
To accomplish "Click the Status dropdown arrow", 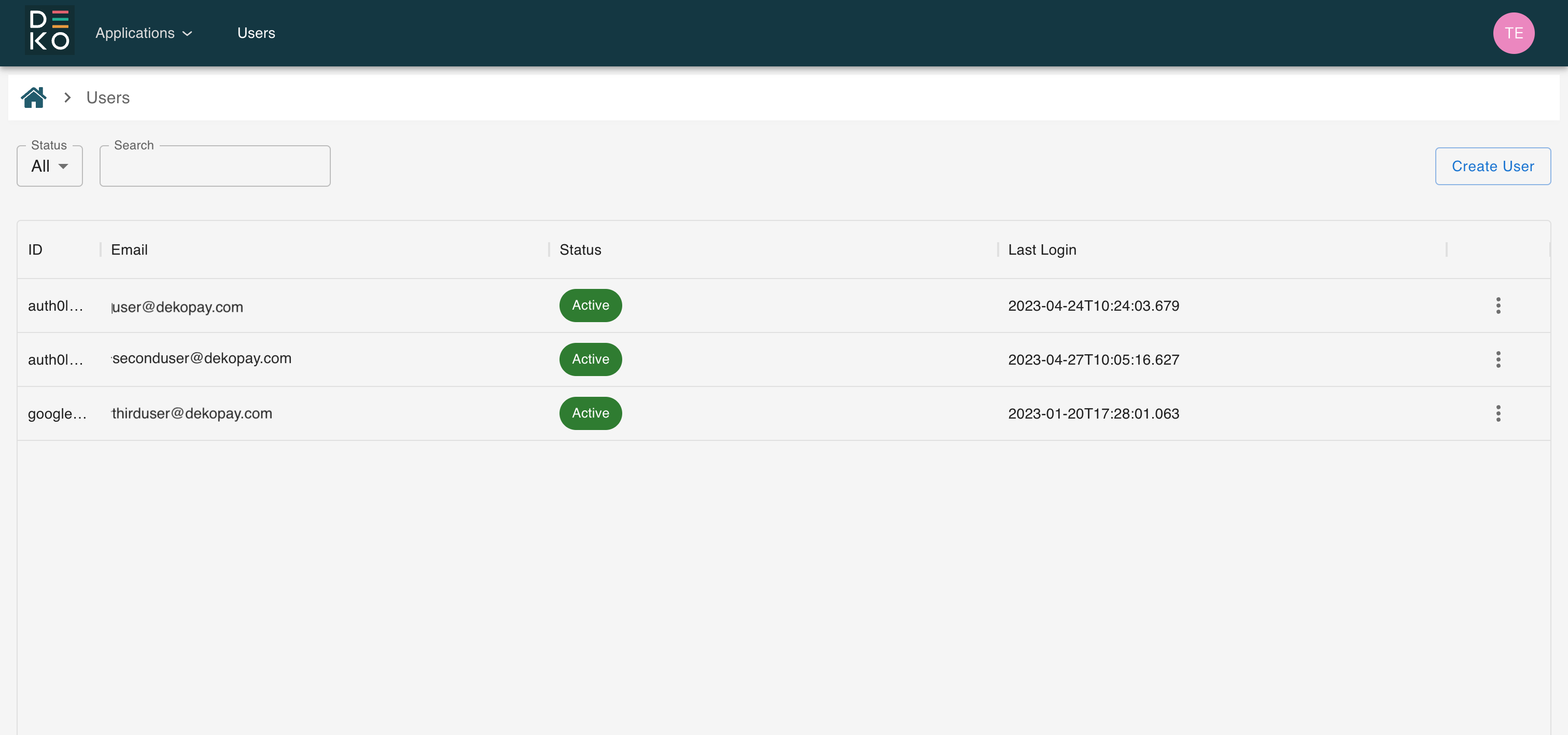I will tap(63, 166).
